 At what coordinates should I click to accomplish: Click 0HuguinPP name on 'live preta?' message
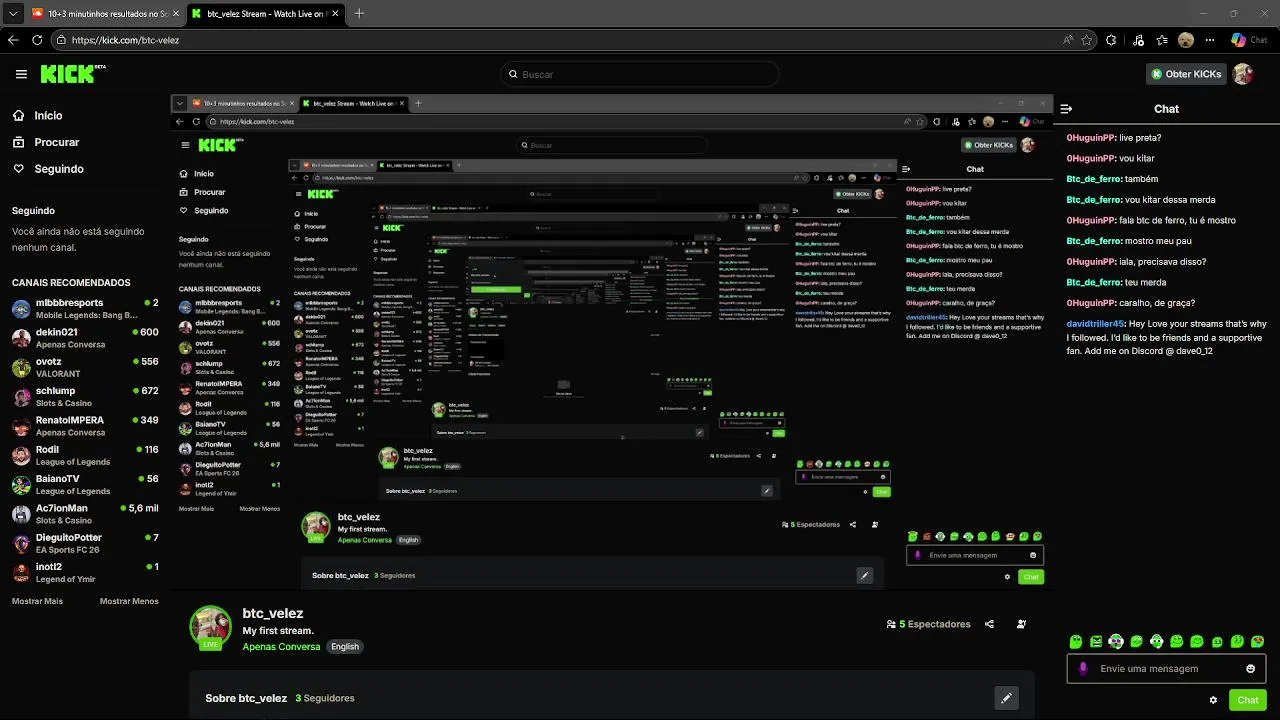coord(1091,138)
